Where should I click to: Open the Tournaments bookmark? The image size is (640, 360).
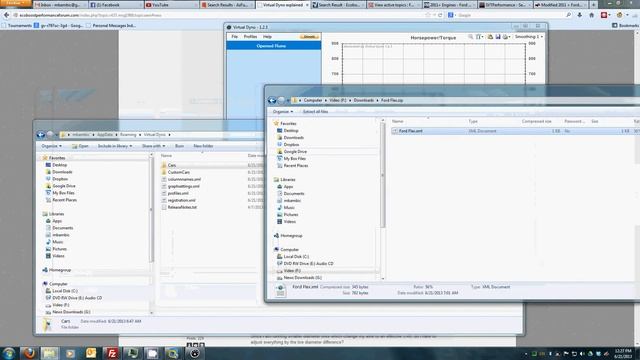click(x=17, y=25)
